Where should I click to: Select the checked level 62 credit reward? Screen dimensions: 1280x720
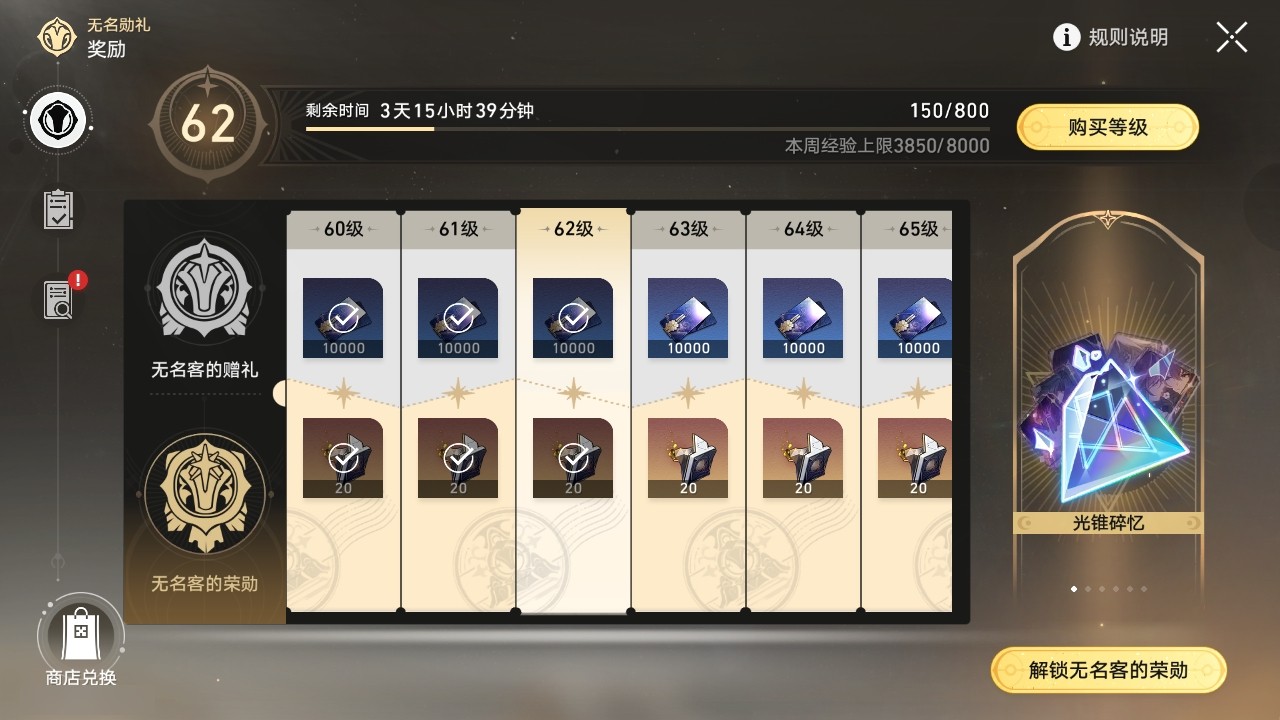(573, 318)
